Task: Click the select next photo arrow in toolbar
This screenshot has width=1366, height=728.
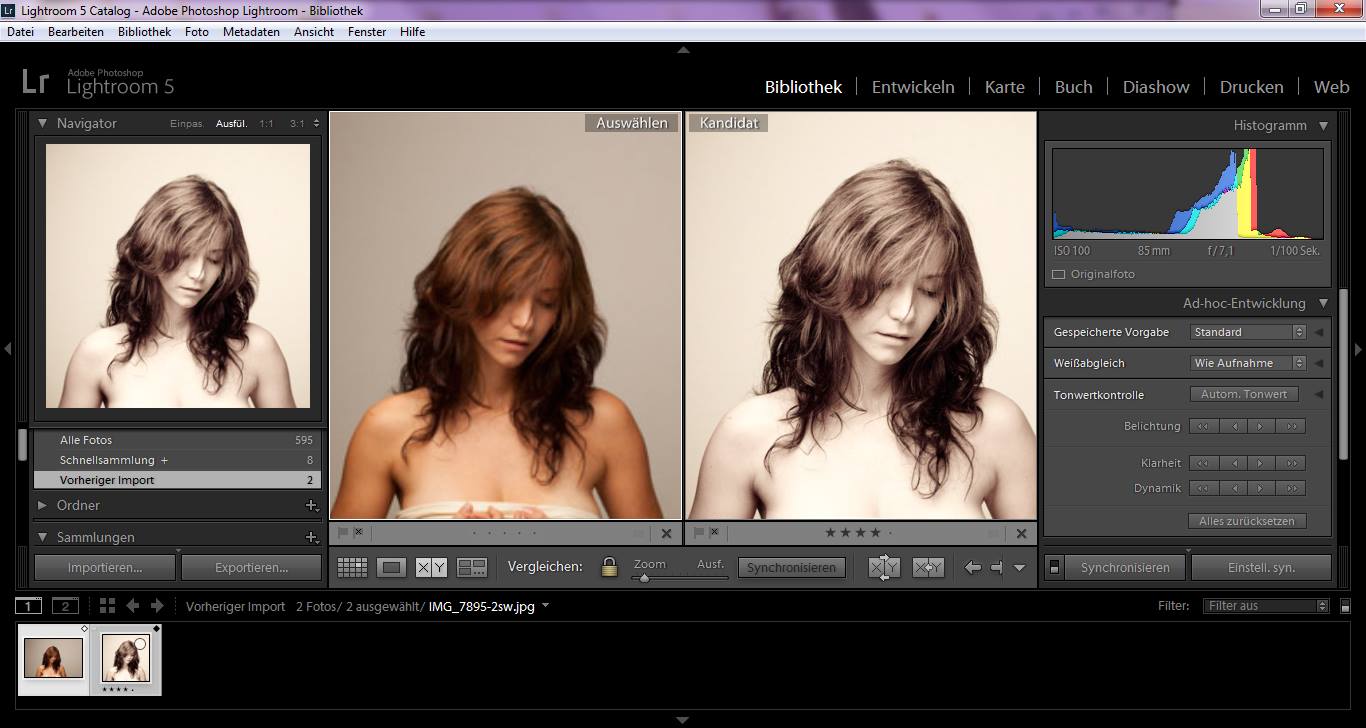Action: (996, 567)
